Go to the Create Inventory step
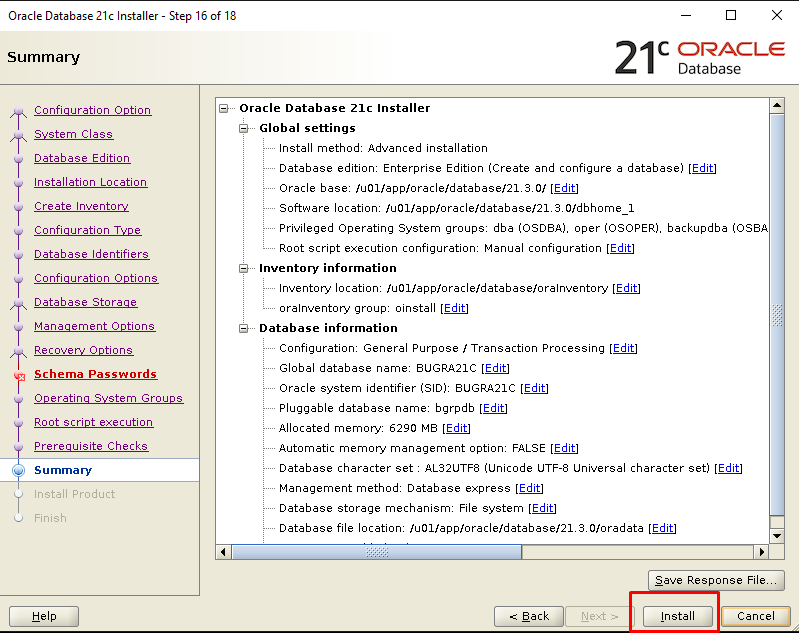The height and width of the screenshot is (633, 799). [x=81, y=206]
